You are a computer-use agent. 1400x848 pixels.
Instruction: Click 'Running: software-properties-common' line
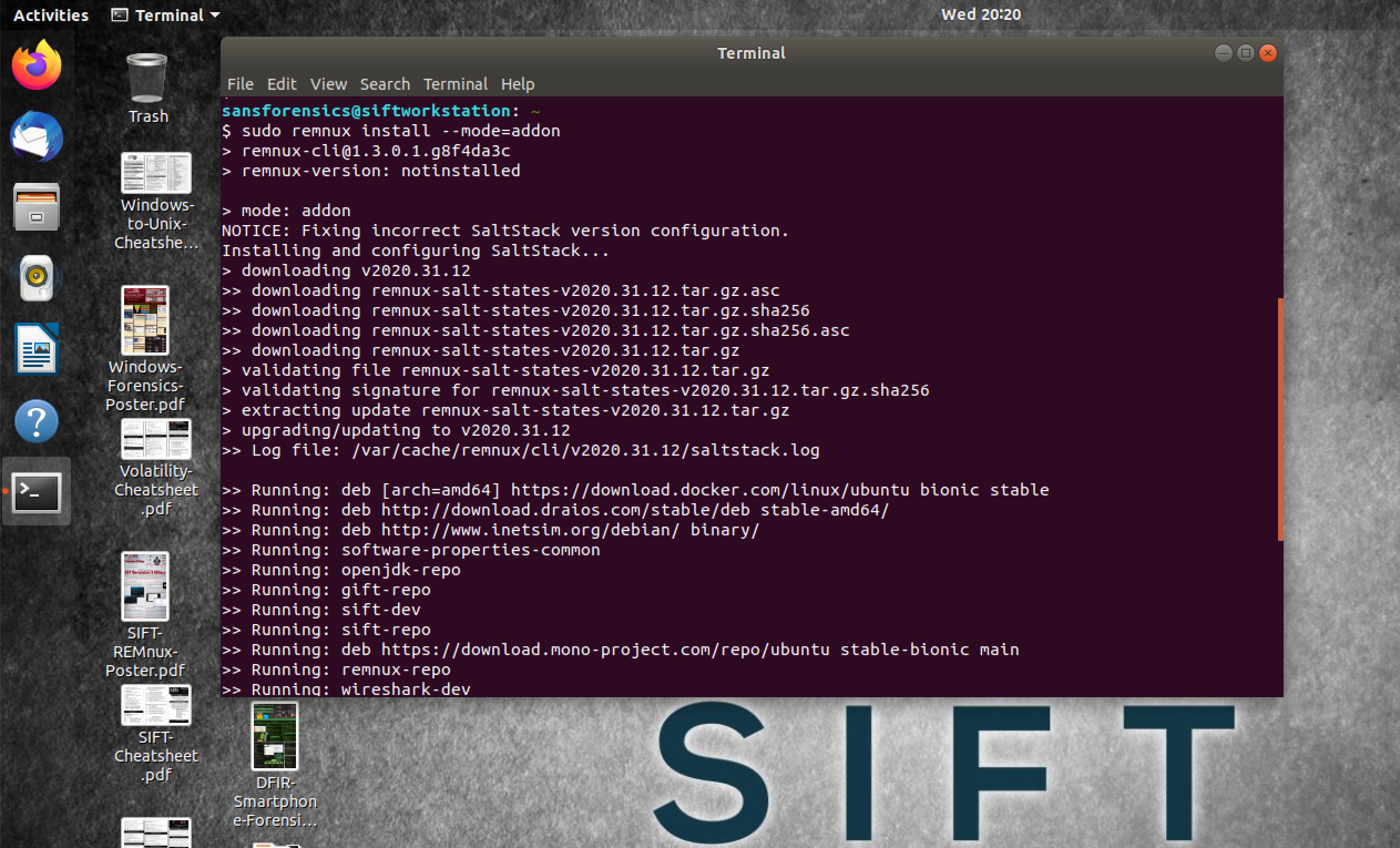411,550
